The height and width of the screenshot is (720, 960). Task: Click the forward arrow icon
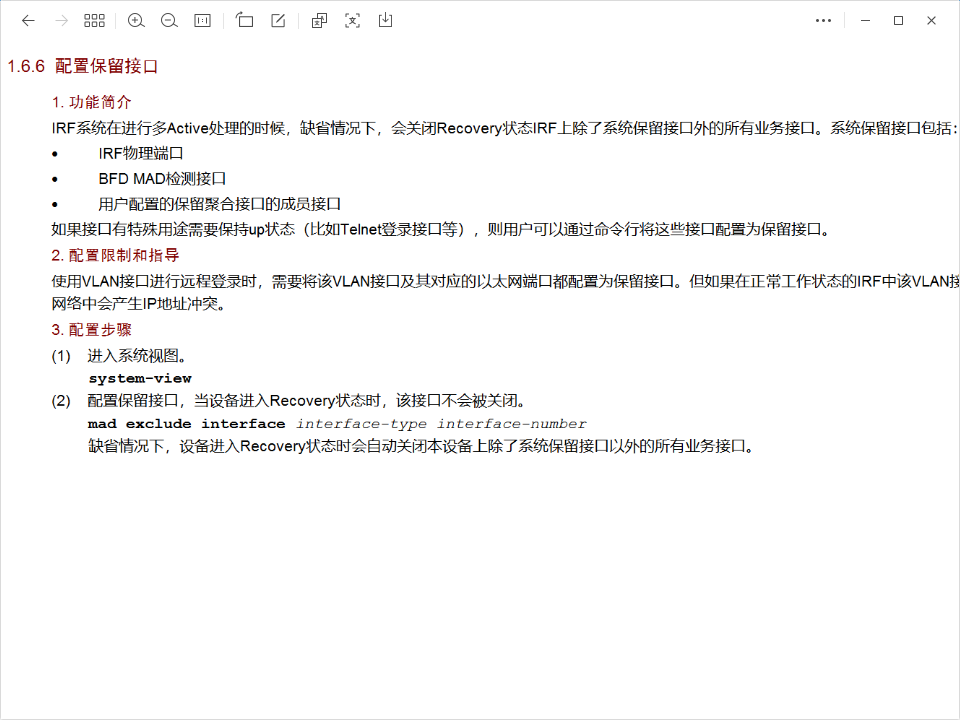[x=61, y=21]
